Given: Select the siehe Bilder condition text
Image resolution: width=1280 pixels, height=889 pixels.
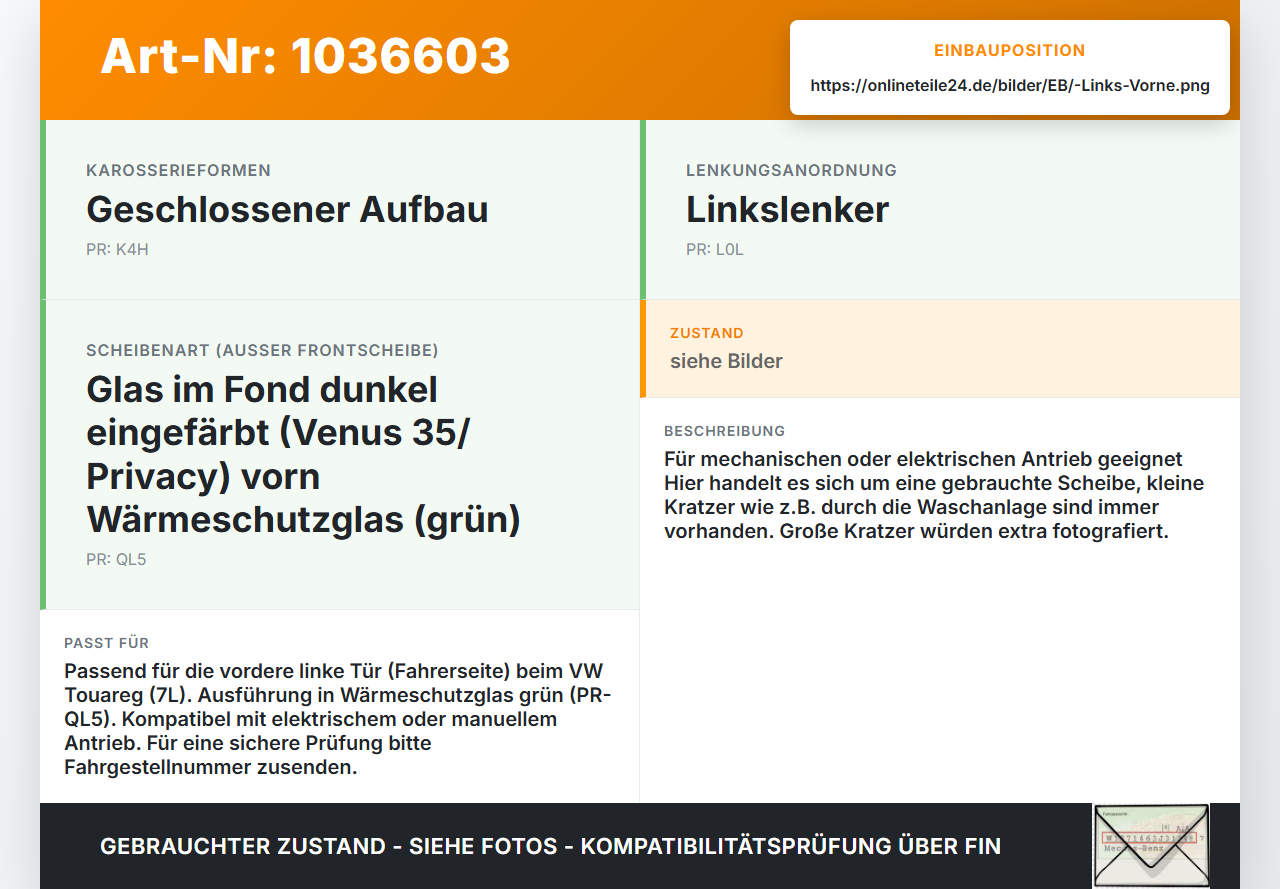Looking at the screenshot, I should click(726, 361).
